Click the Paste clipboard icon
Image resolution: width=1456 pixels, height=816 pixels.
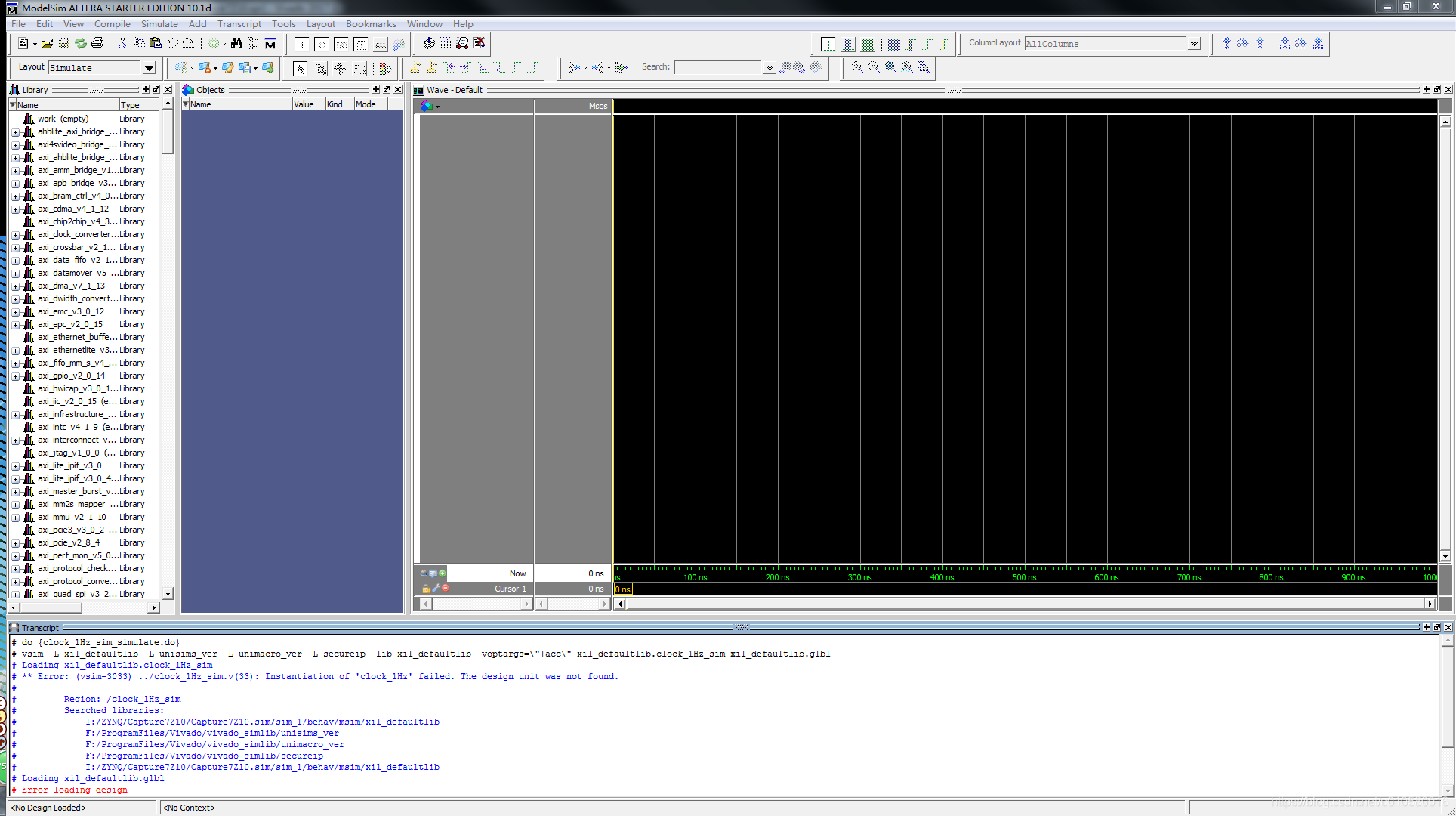click(x=156, y=44)
